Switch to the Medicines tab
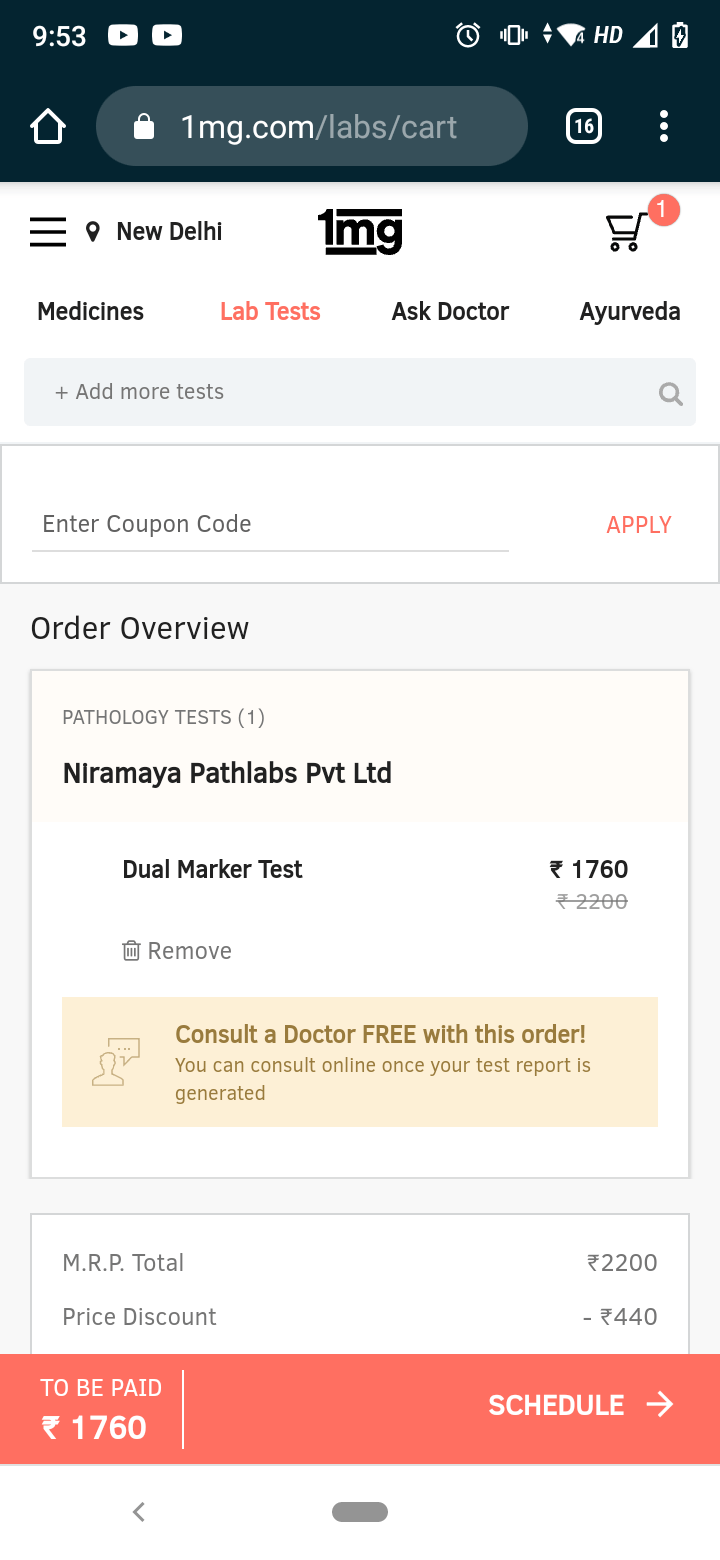 tap(91, 312)
